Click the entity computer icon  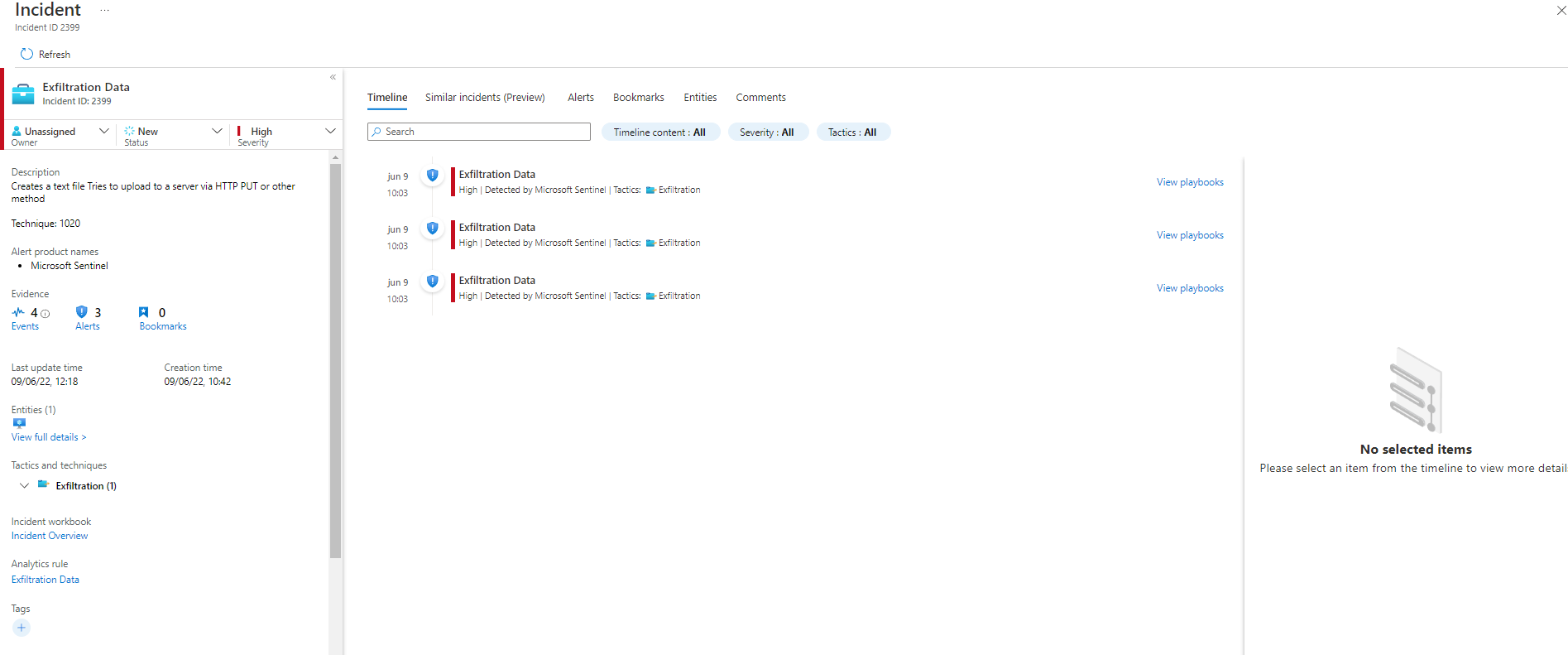tap(19, 423)
